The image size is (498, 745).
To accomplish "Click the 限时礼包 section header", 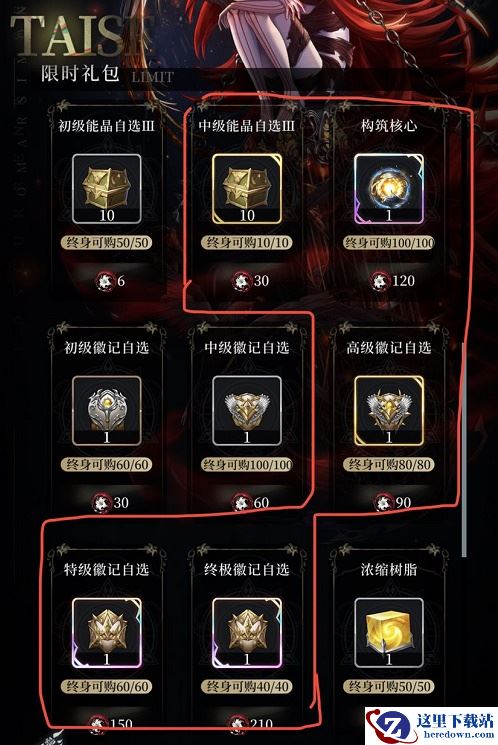I will [x=80, y=74].
